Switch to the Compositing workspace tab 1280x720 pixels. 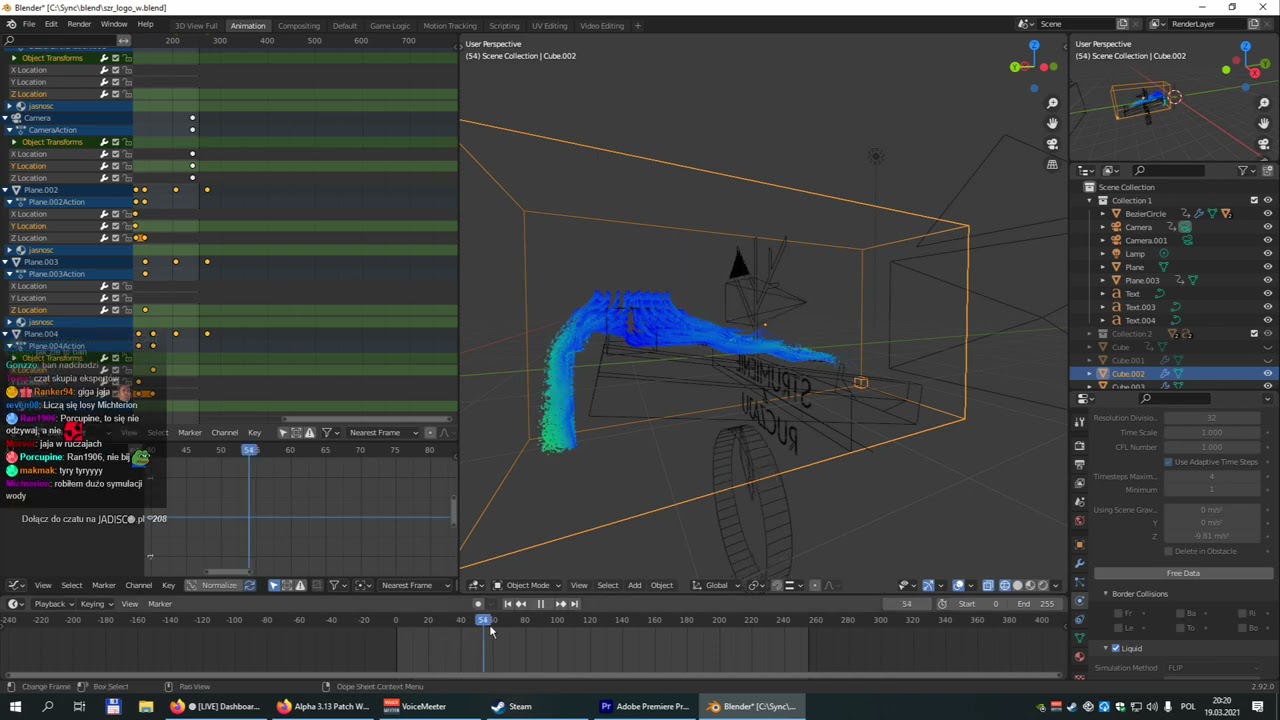(x=299, y=26)
